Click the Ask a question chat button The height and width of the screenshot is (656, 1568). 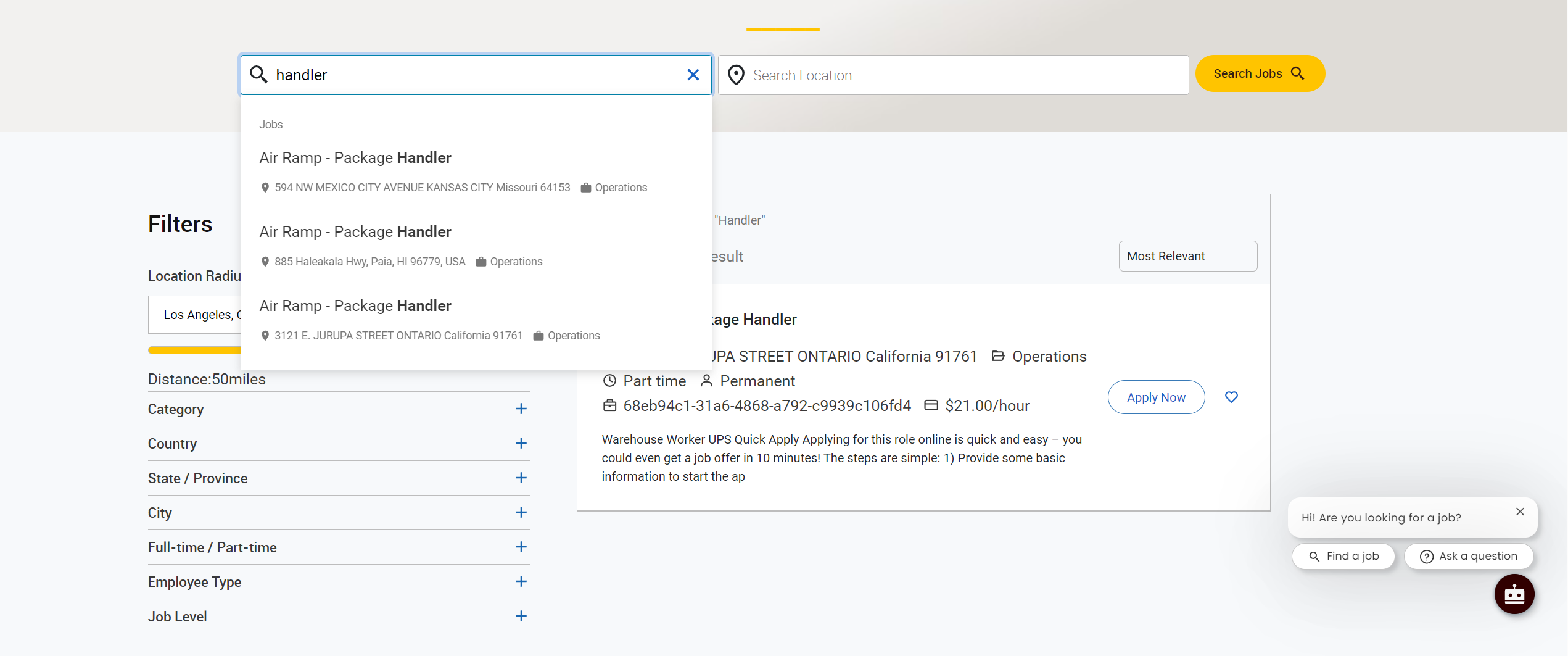coord(1469,557)
